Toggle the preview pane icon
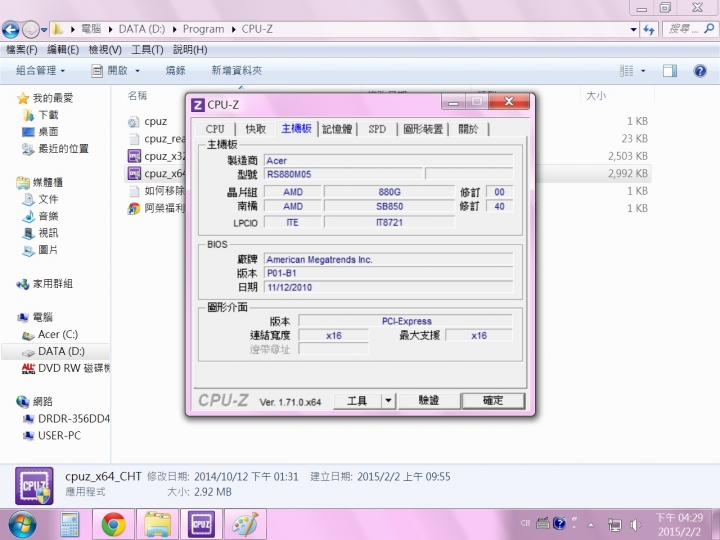This screenshot has width=720, height=540. point(670,71)
